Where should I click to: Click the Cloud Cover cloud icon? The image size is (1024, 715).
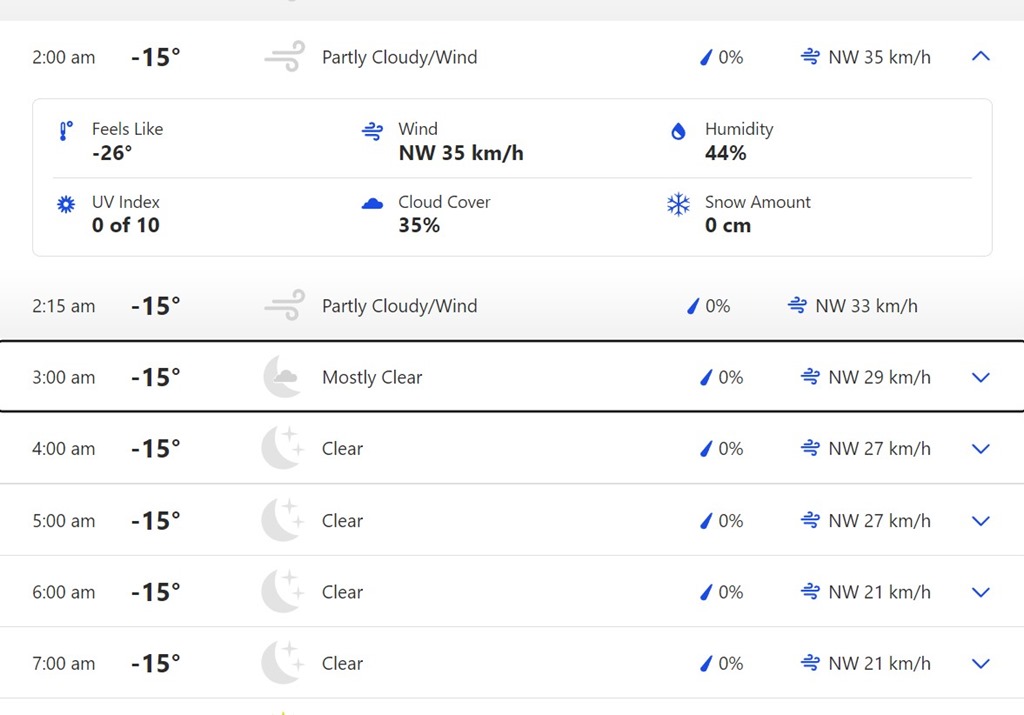pyautogui.click(x=372, y=204)
